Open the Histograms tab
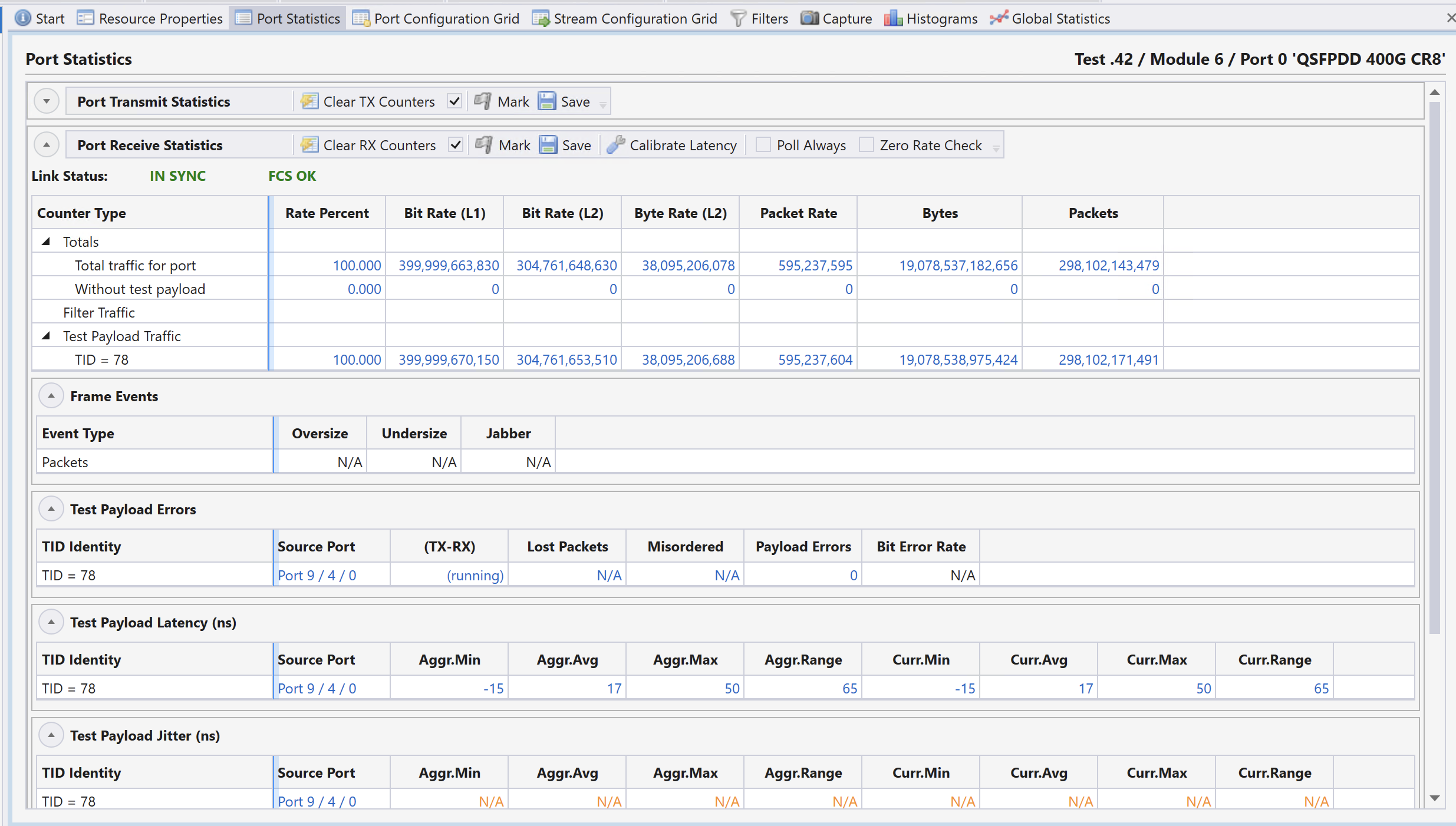This screenshot has height=826, width=1456. tap(931, 18)
